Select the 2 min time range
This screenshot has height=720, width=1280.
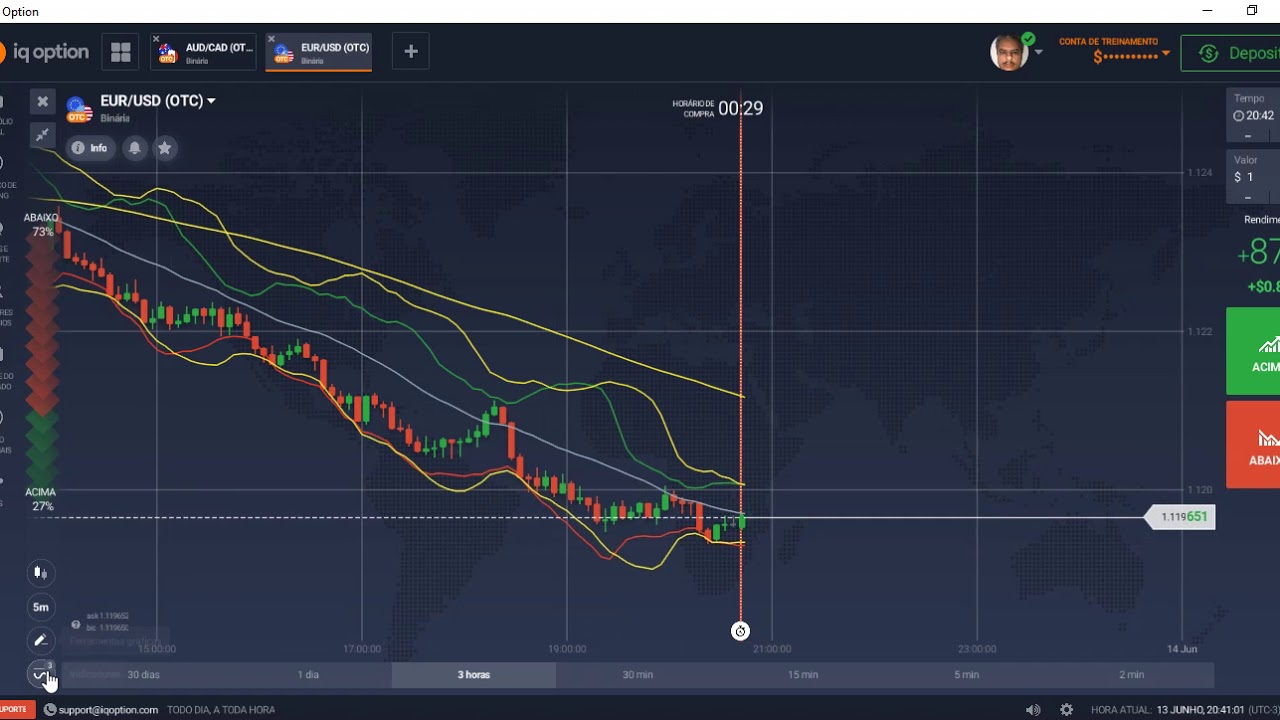click(x=1132, y=675)
